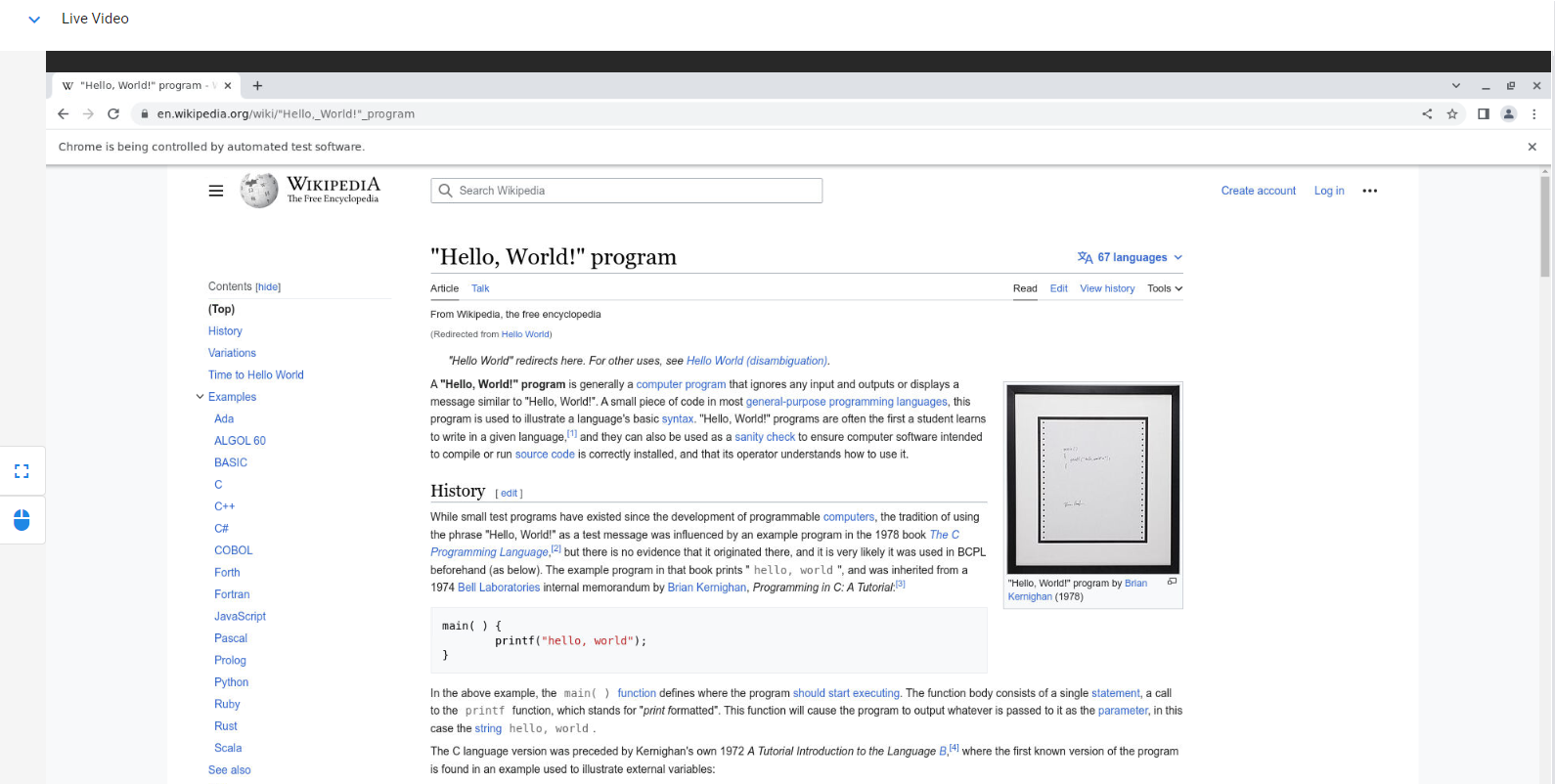Jump to (Top) in contents
The width and height of the screenshot is (1555, 784).
tap(221, 309)
